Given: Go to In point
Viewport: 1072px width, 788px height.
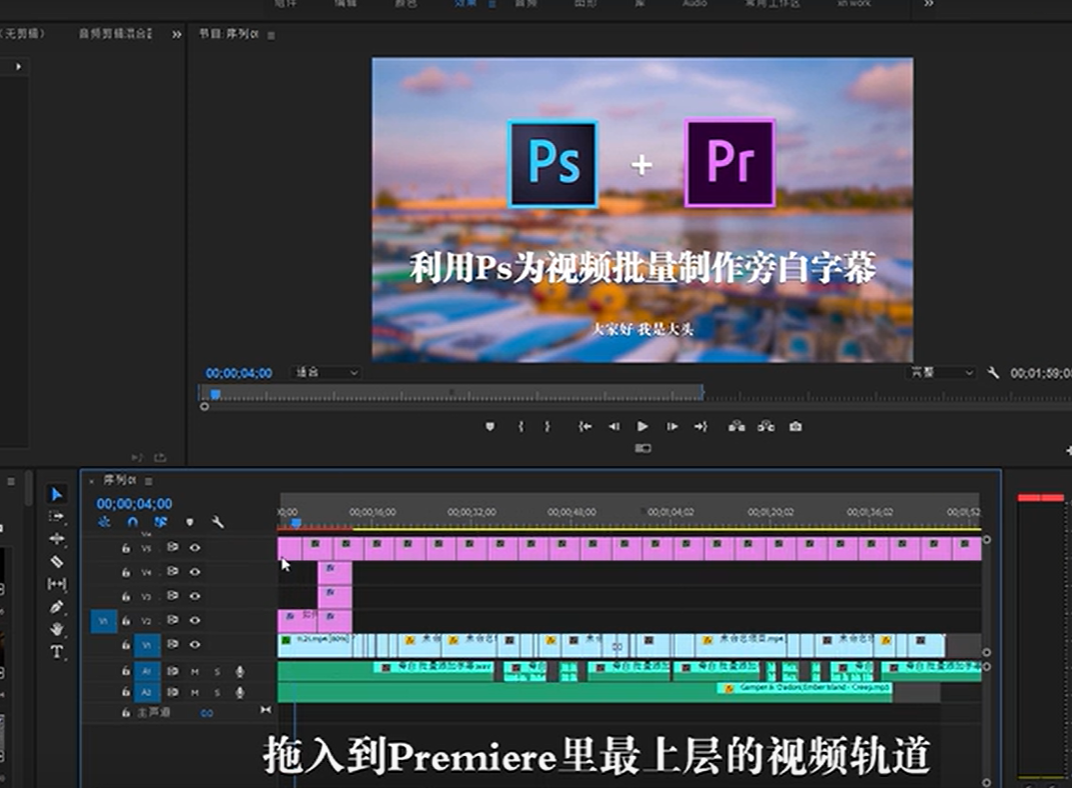Looking at the screenshot, I should (x=585, y=426).
